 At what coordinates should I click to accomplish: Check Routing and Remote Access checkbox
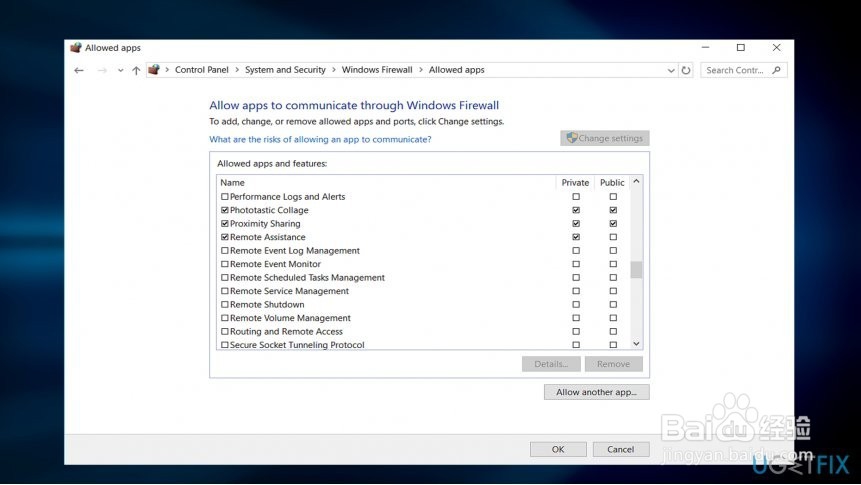[x=225, y=331]
